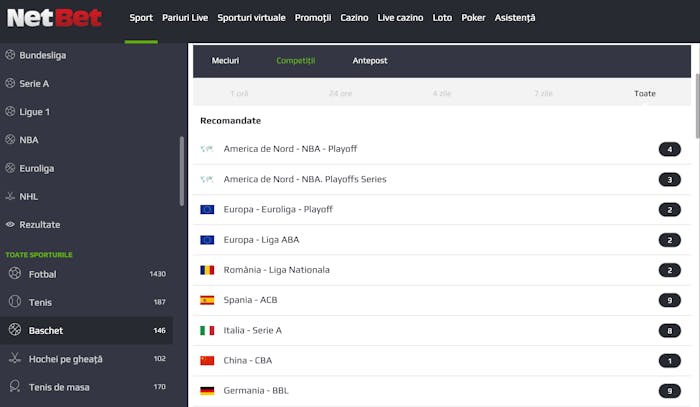Click the Italy flag icon

207,330
